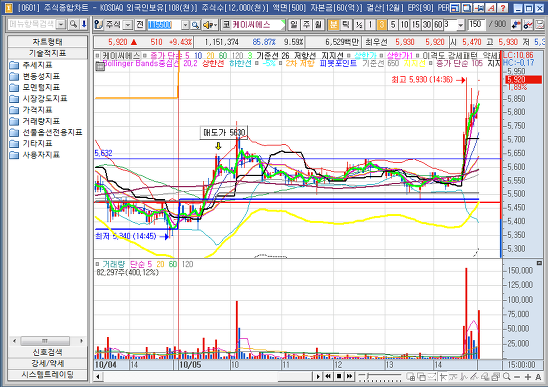The width and height of the screenshot is (548, 387).
Task: Open the 신호검색 panel tab
Action: (x=48, y=352)
